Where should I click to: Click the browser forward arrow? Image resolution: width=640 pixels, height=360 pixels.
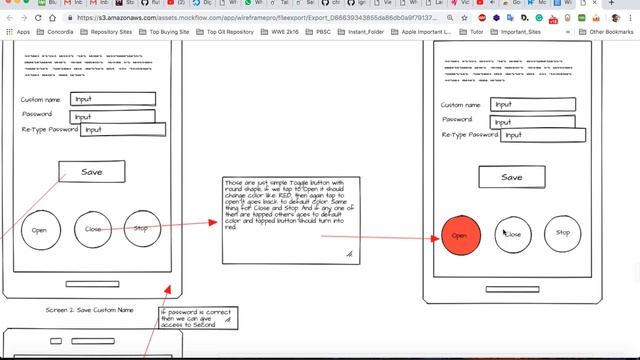tap(24, 18)
